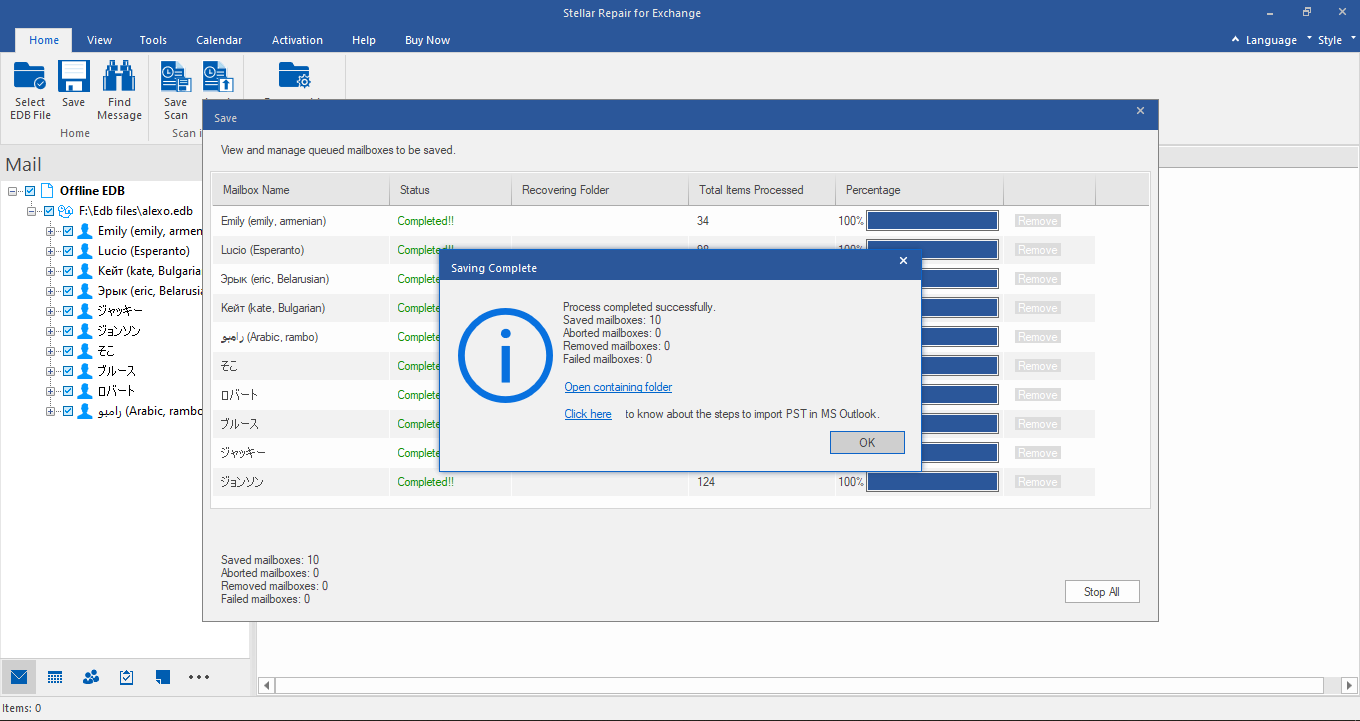Switch to Calendar view icon in bottom bar

pyautogui.click(x=55, y=677)
